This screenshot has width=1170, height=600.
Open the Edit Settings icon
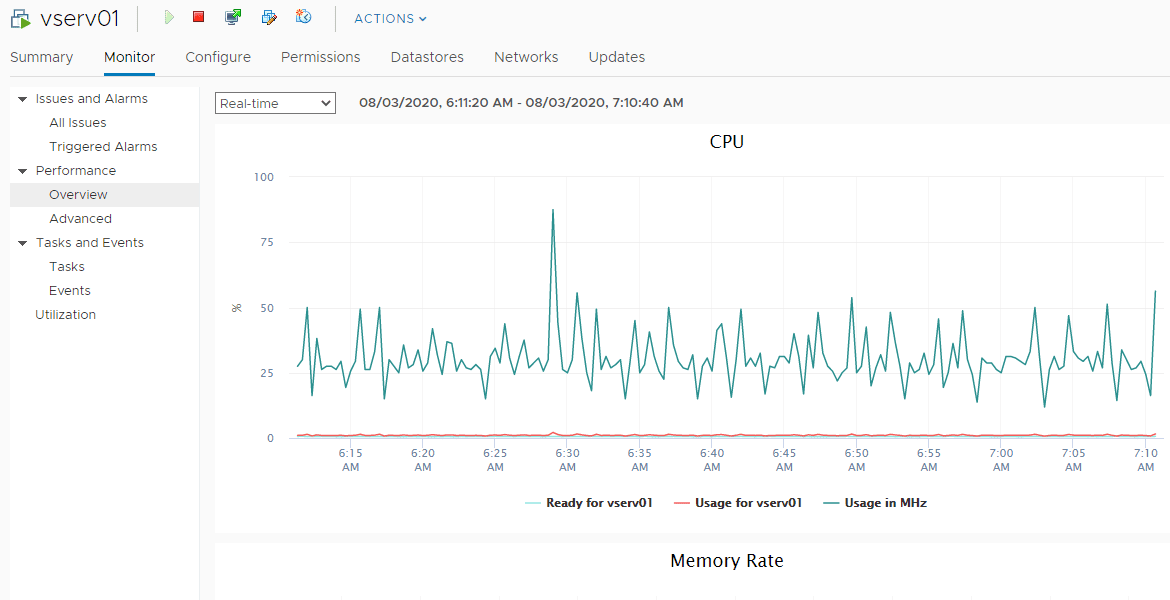pyautogui.click(x=268, y=17)
